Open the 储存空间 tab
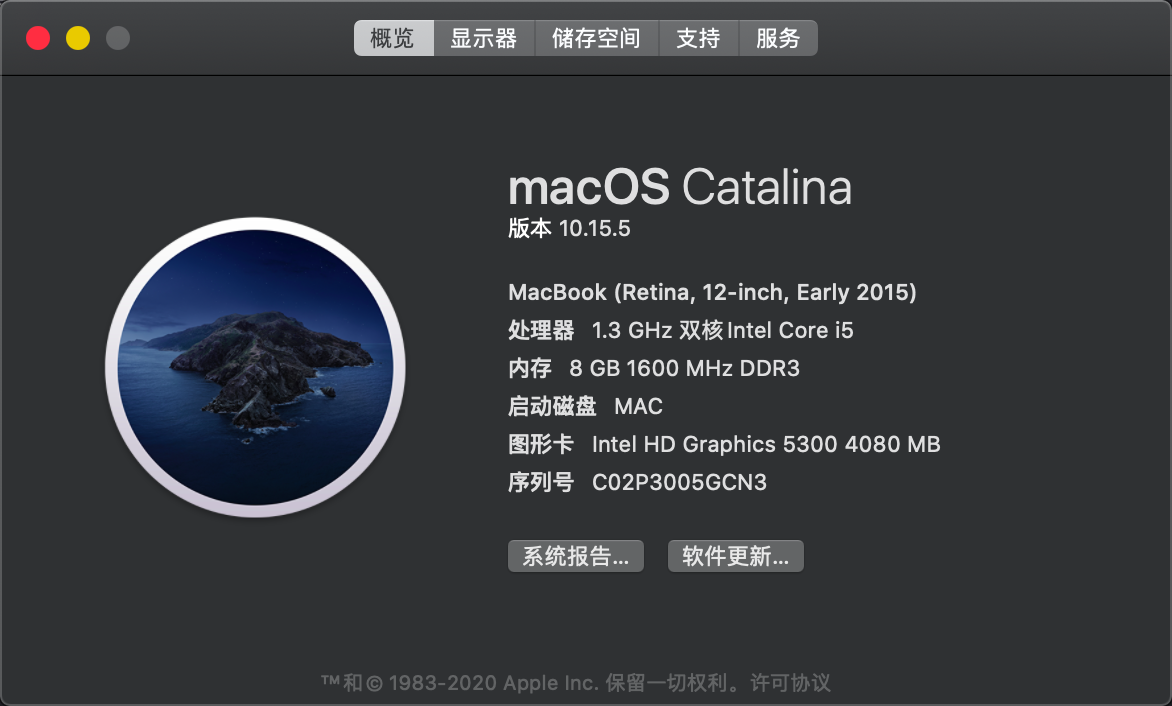Image resolution: width=1172 pixels, height=706 pixels. point(596,38)
